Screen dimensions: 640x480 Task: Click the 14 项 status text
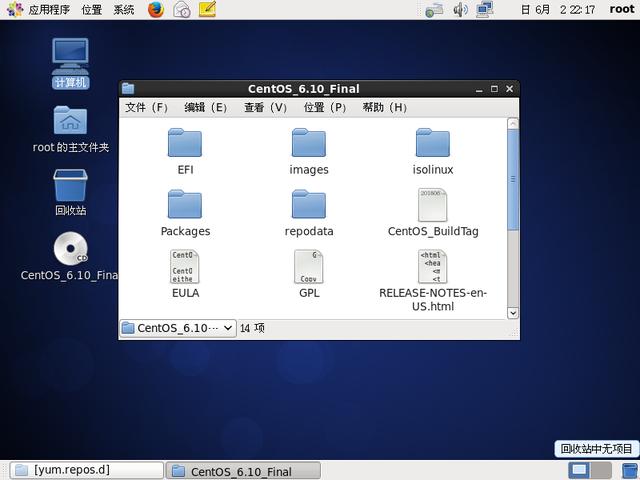coord(252,328)
